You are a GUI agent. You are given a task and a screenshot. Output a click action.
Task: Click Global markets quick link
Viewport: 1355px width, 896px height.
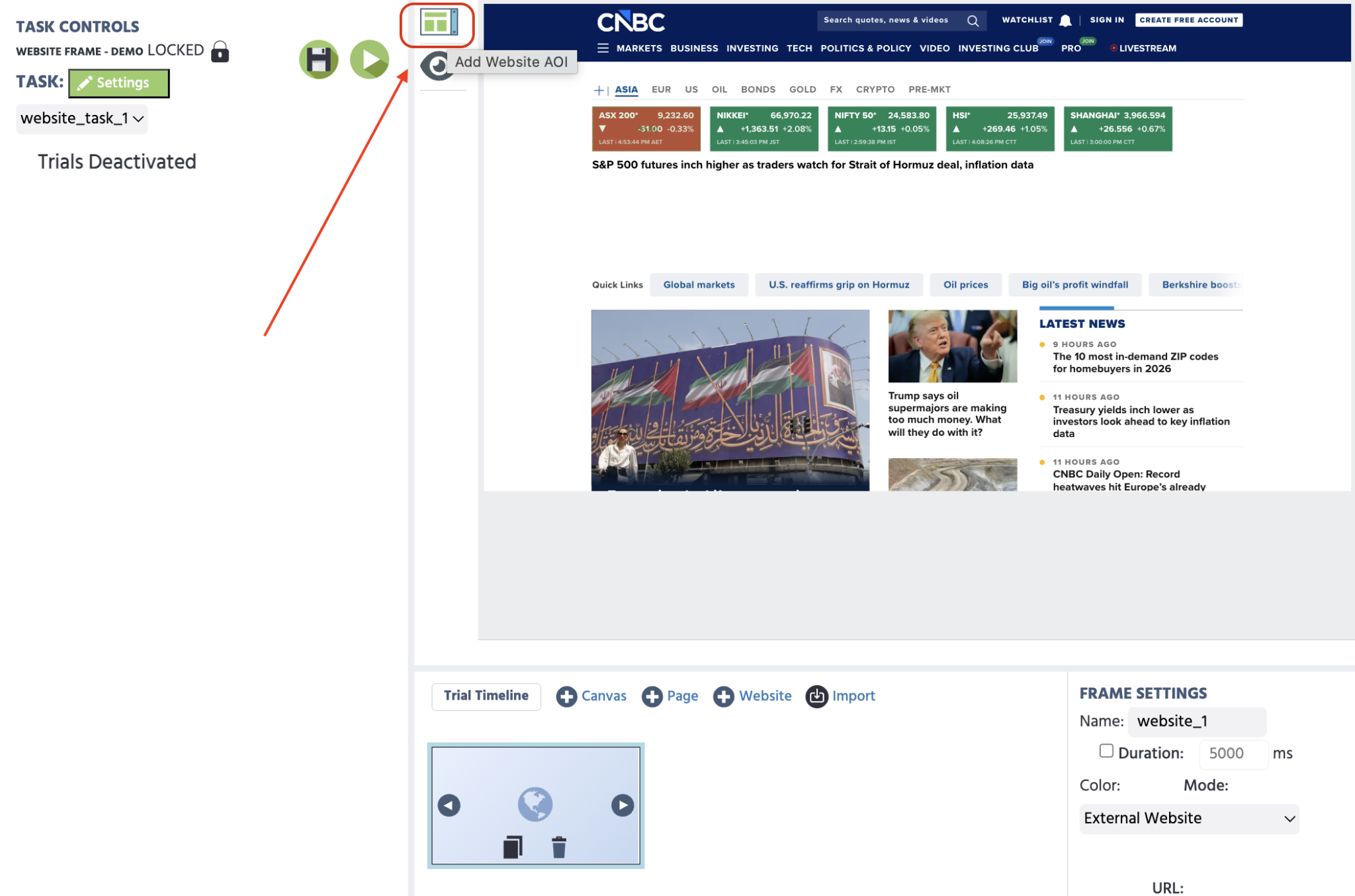[699, 285]
